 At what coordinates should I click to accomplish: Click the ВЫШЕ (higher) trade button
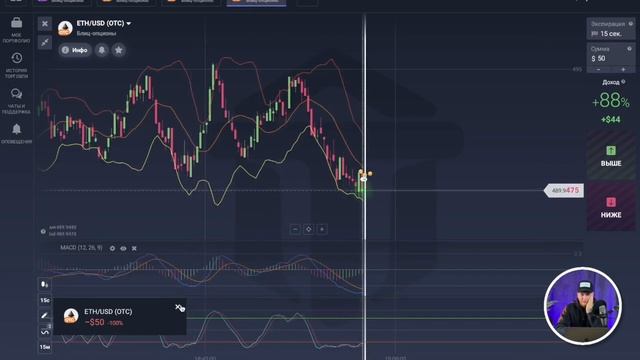611,156
